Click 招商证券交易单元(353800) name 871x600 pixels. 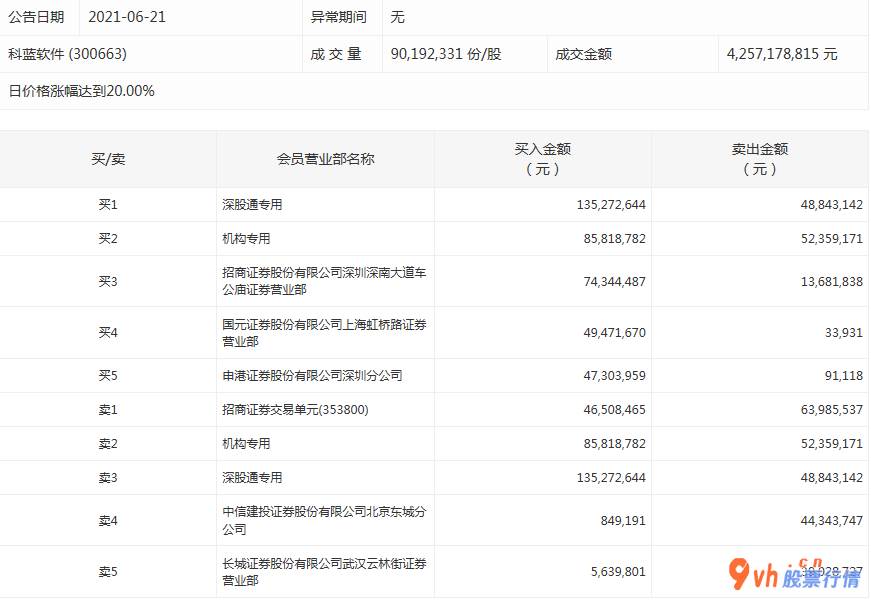click(x=296, y=409)
